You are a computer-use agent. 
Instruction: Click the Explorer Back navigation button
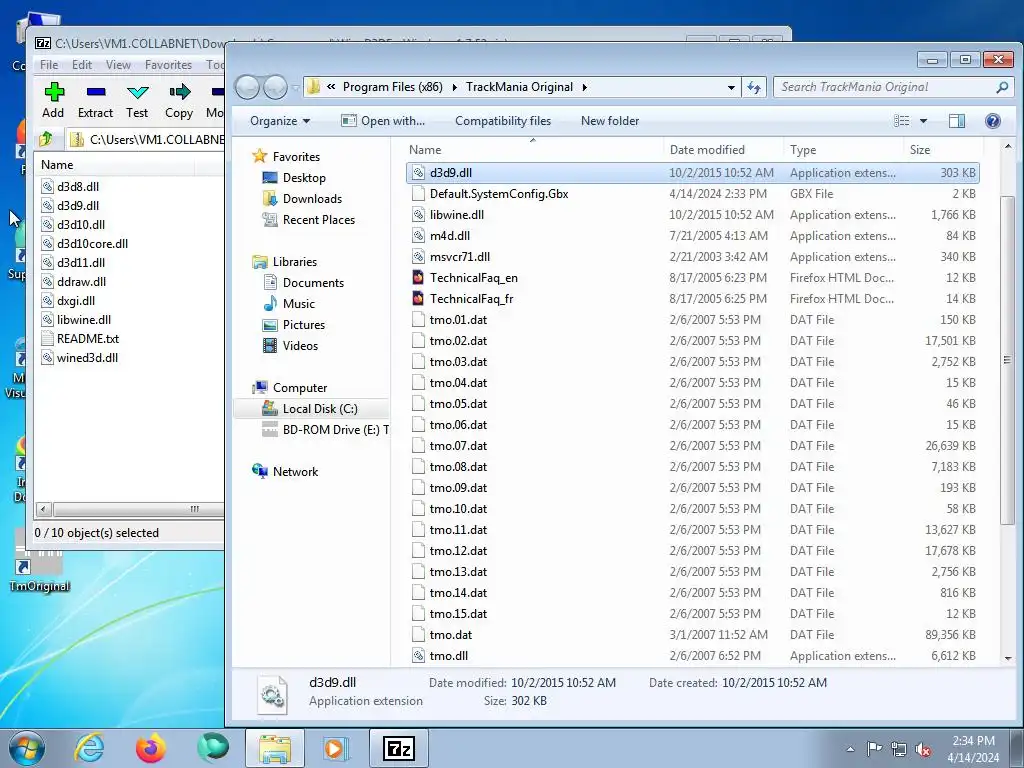[x=248, y=87]
